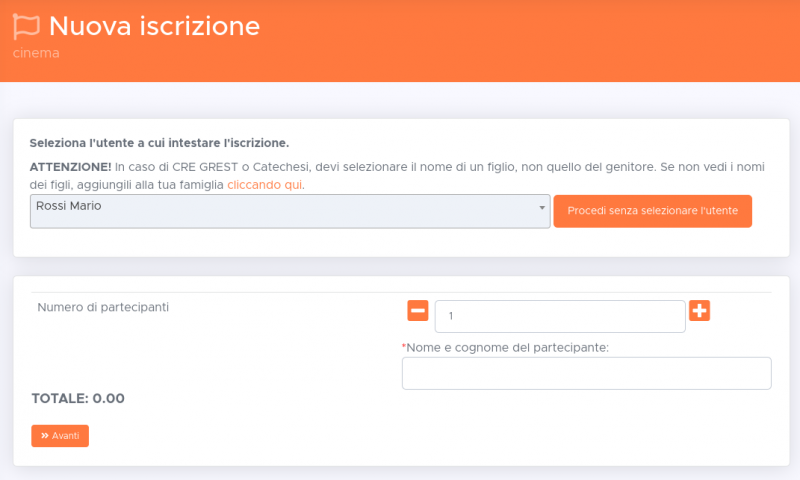
Task: Click the "Nome e cognome del partecipante" label
Action: [508, 347]
